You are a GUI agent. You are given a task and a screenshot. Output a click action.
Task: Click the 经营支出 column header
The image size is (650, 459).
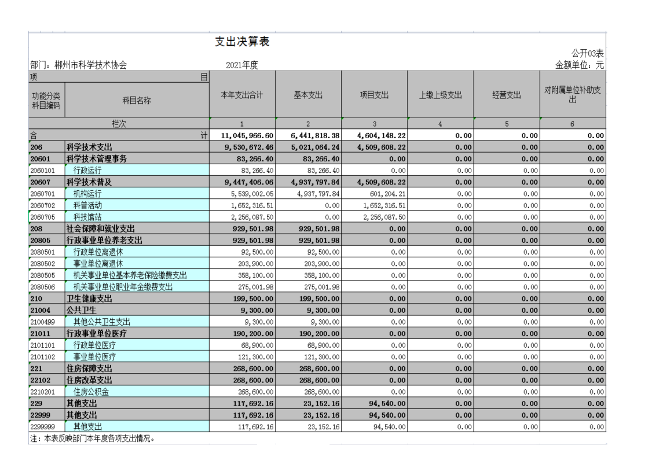[508, 95]
